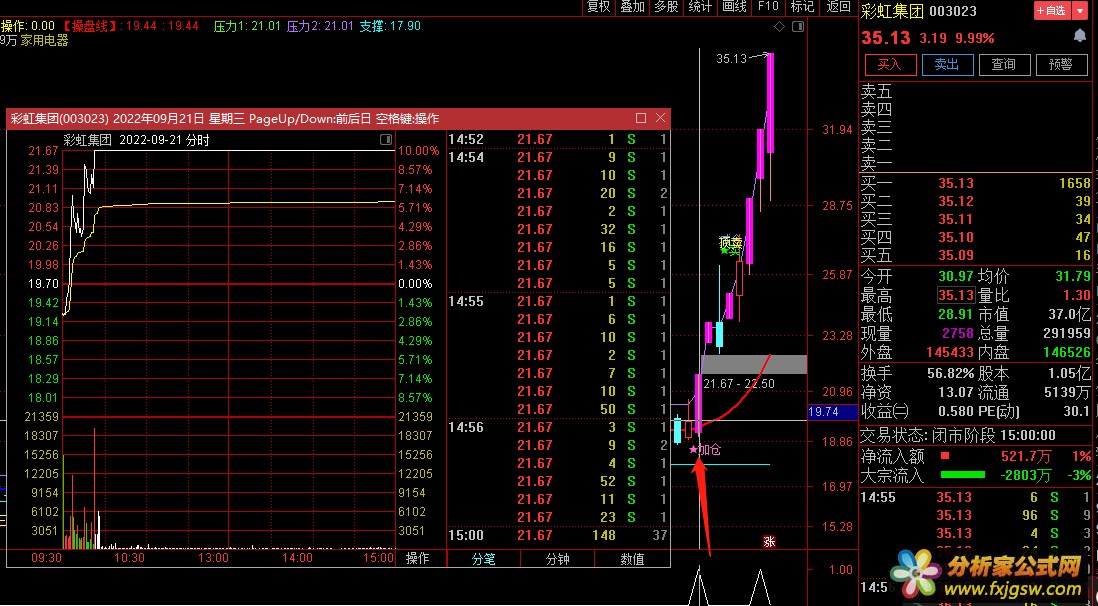This screenshot has width=1098, height=606.
Task: Click the 今开 value 30.97
Action: click(956, 277)
